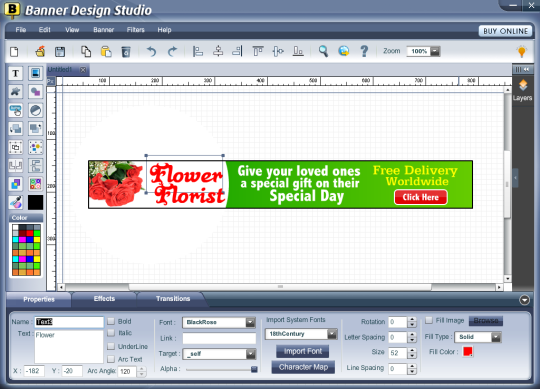Screen dimensions: 540x389
Task: Click the Link input field
Action: point(219,338)
